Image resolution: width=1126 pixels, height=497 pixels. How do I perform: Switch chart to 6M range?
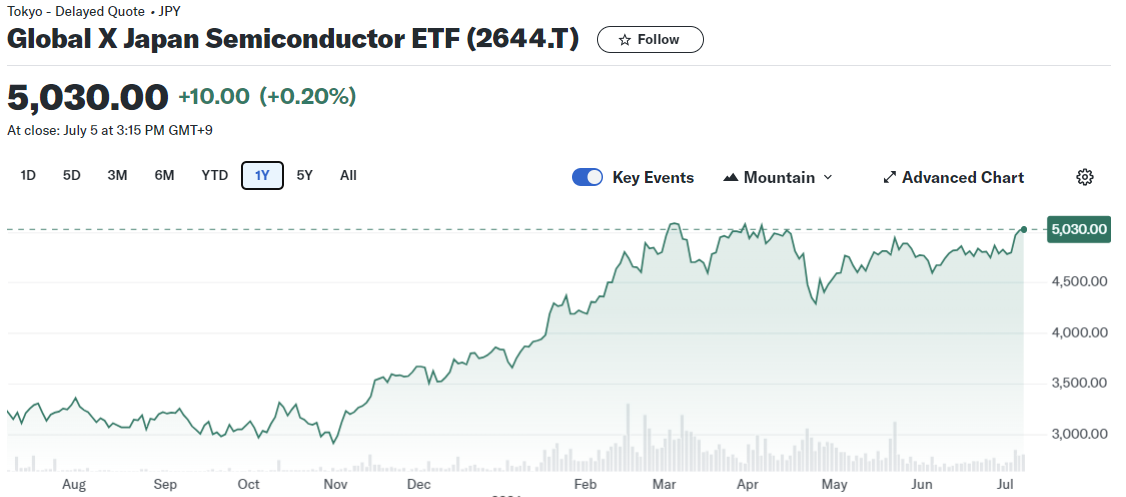(164, 176)
